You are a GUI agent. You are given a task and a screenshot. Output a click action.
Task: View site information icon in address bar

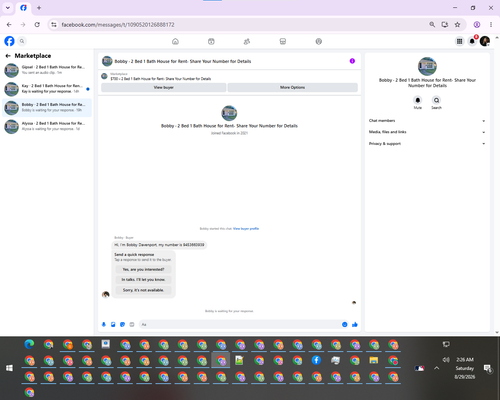[54, 25]
